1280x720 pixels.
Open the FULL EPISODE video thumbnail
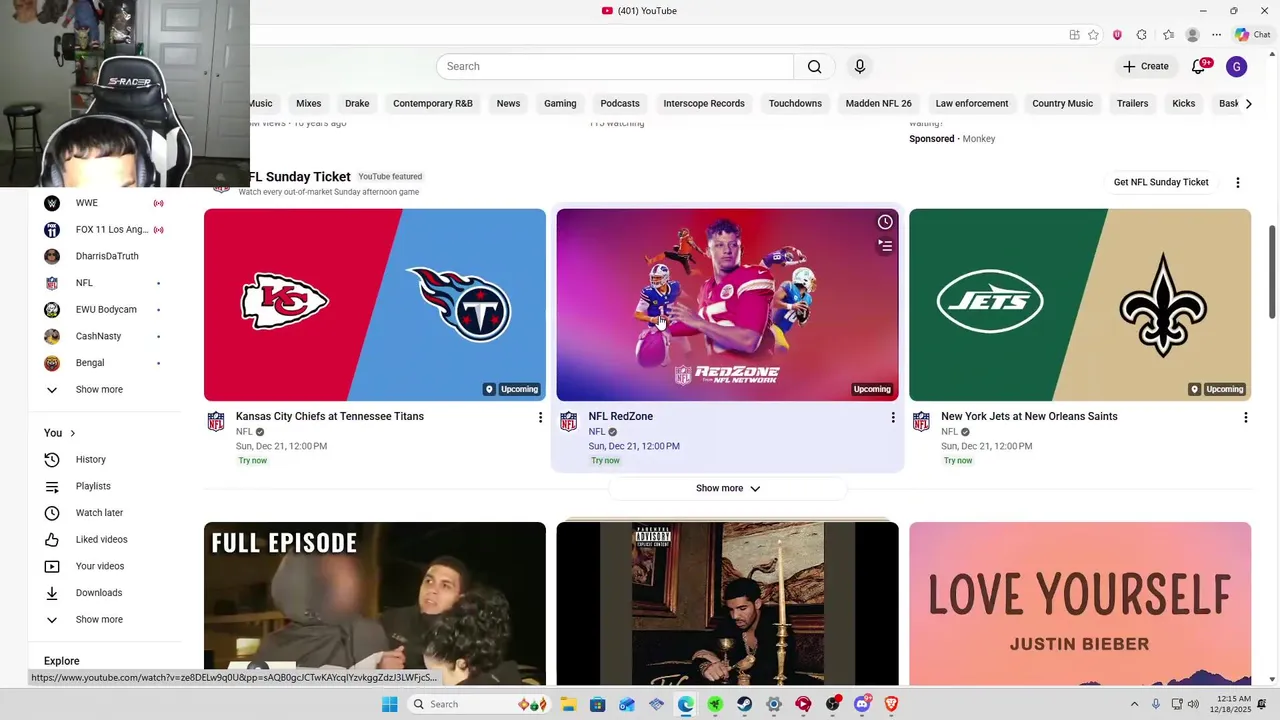(x=375, y=603)
